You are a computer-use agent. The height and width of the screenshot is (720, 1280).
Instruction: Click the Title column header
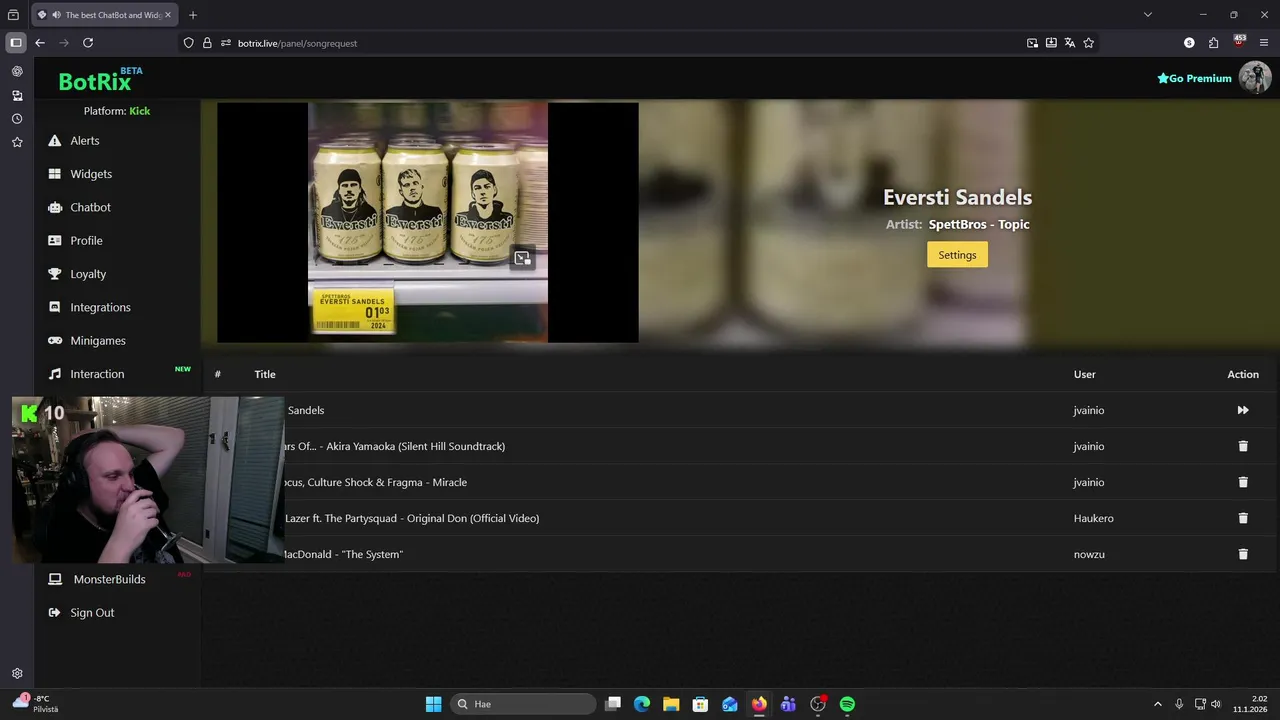(x=265, y=374)
